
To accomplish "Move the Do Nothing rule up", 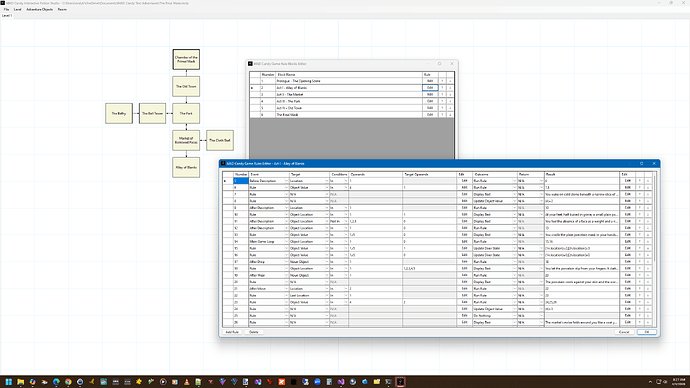I will pyautogui.click(x=640, y=316).
